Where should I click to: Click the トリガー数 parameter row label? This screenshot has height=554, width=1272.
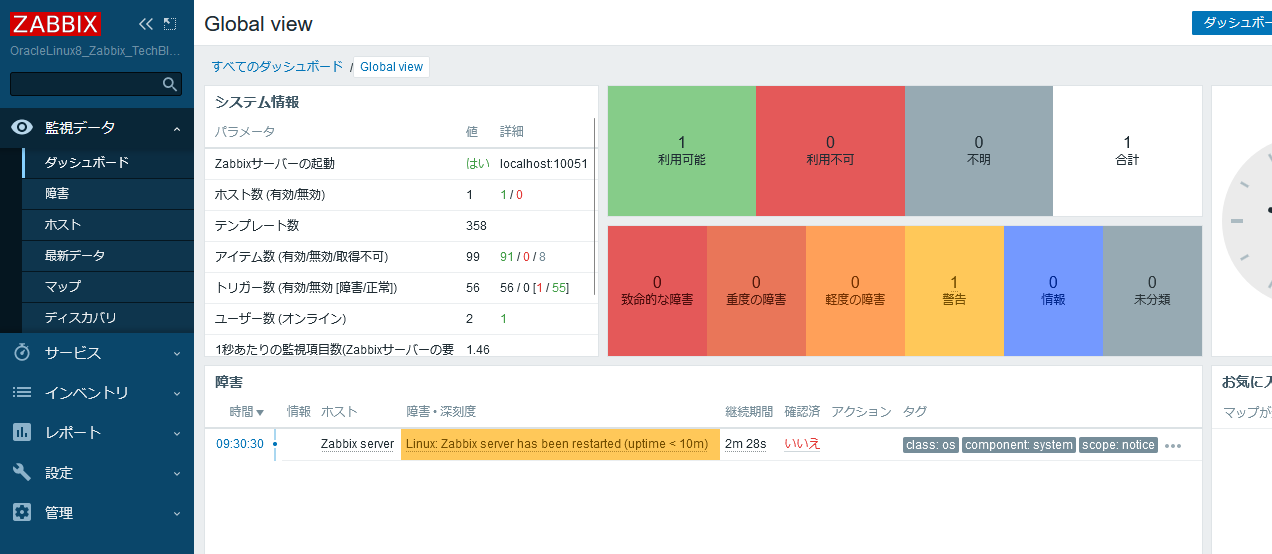pyautogui.click(x=306, y=288)
